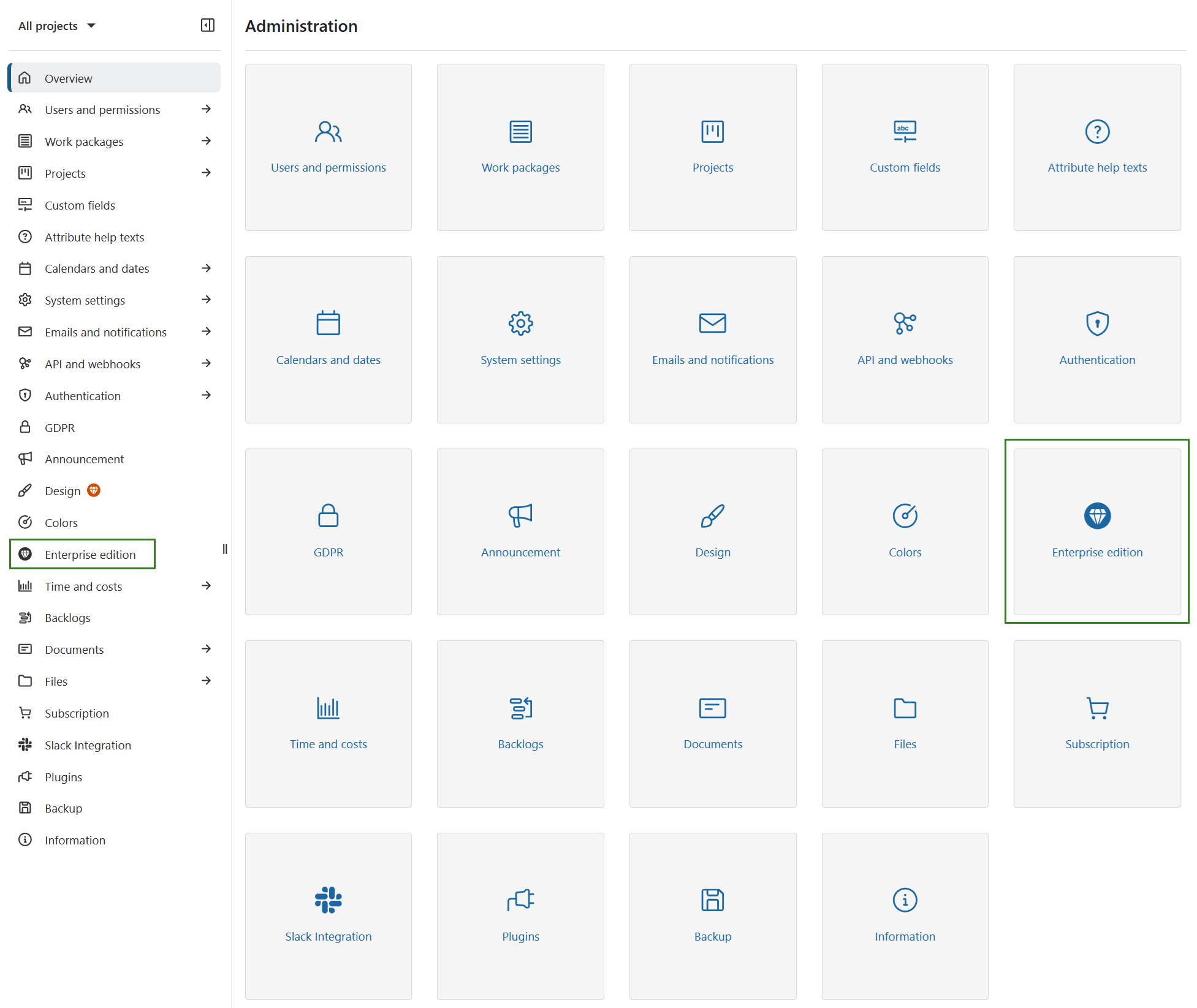Open the Emails and notifications envelope tile

click(x=712, y=339)
